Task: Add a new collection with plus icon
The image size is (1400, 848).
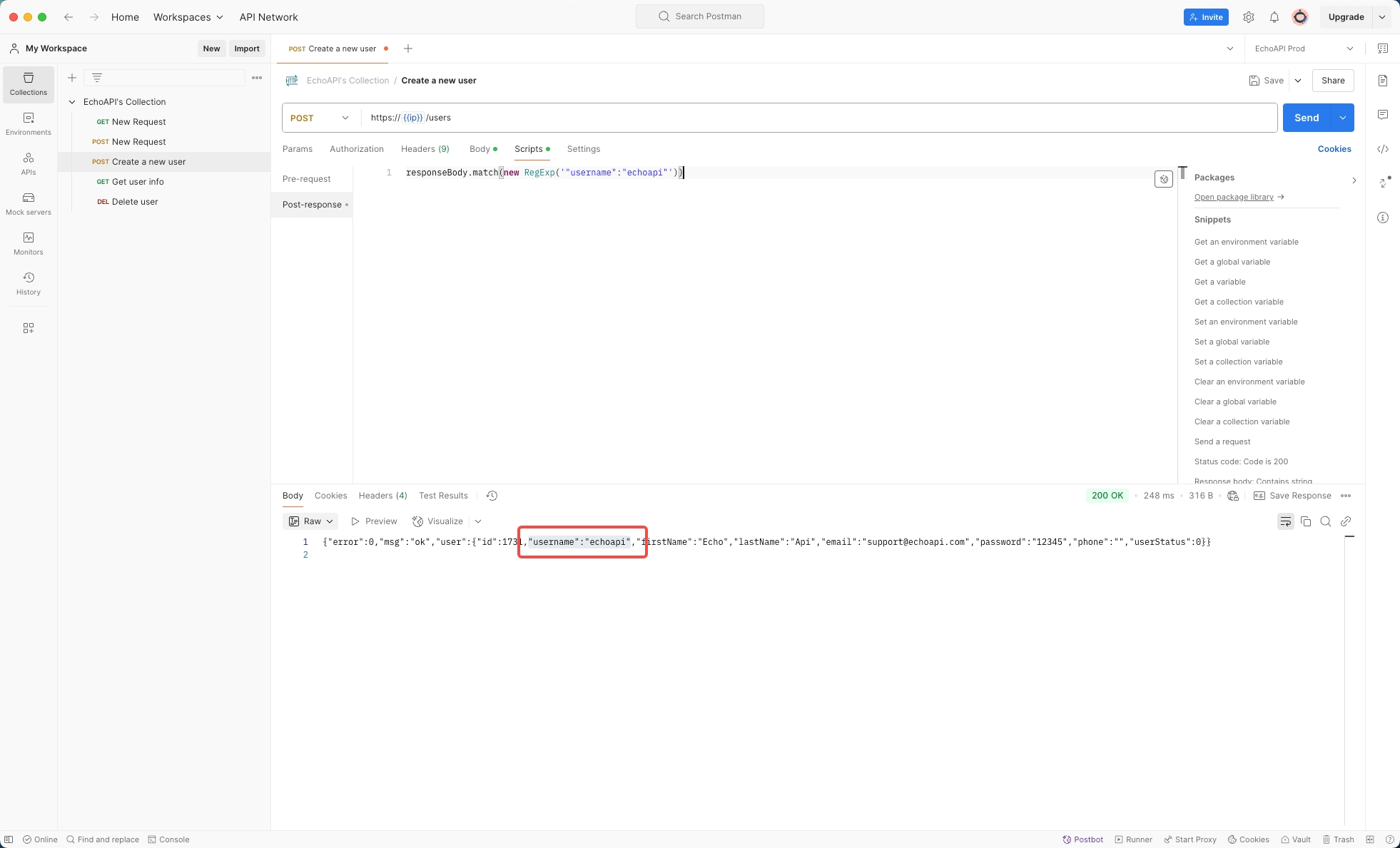Action: coord(72,78)
